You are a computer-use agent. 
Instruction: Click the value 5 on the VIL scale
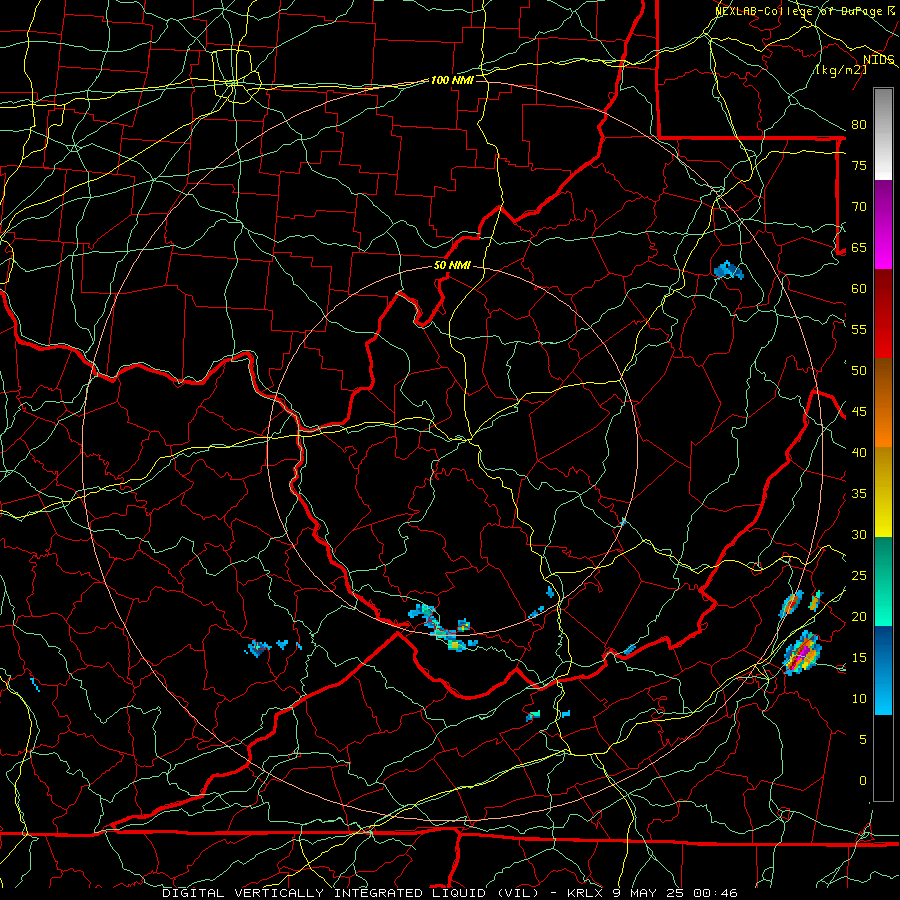[x=863, y=739]
